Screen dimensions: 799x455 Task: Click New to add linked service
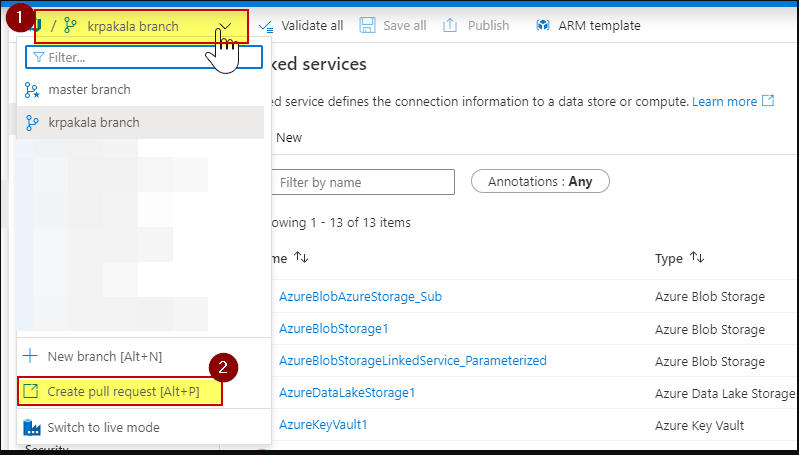click(289, 138)
